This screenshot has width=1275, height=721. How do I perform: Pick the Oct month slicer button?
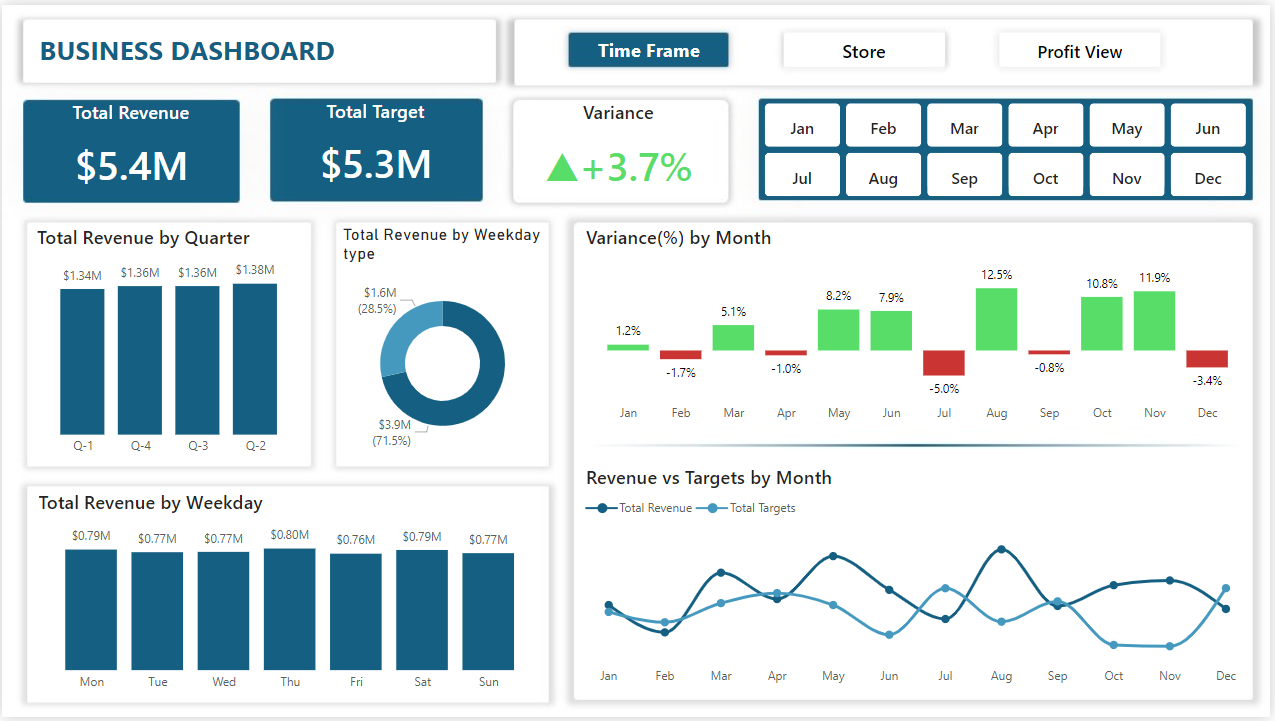(1045, 177)
